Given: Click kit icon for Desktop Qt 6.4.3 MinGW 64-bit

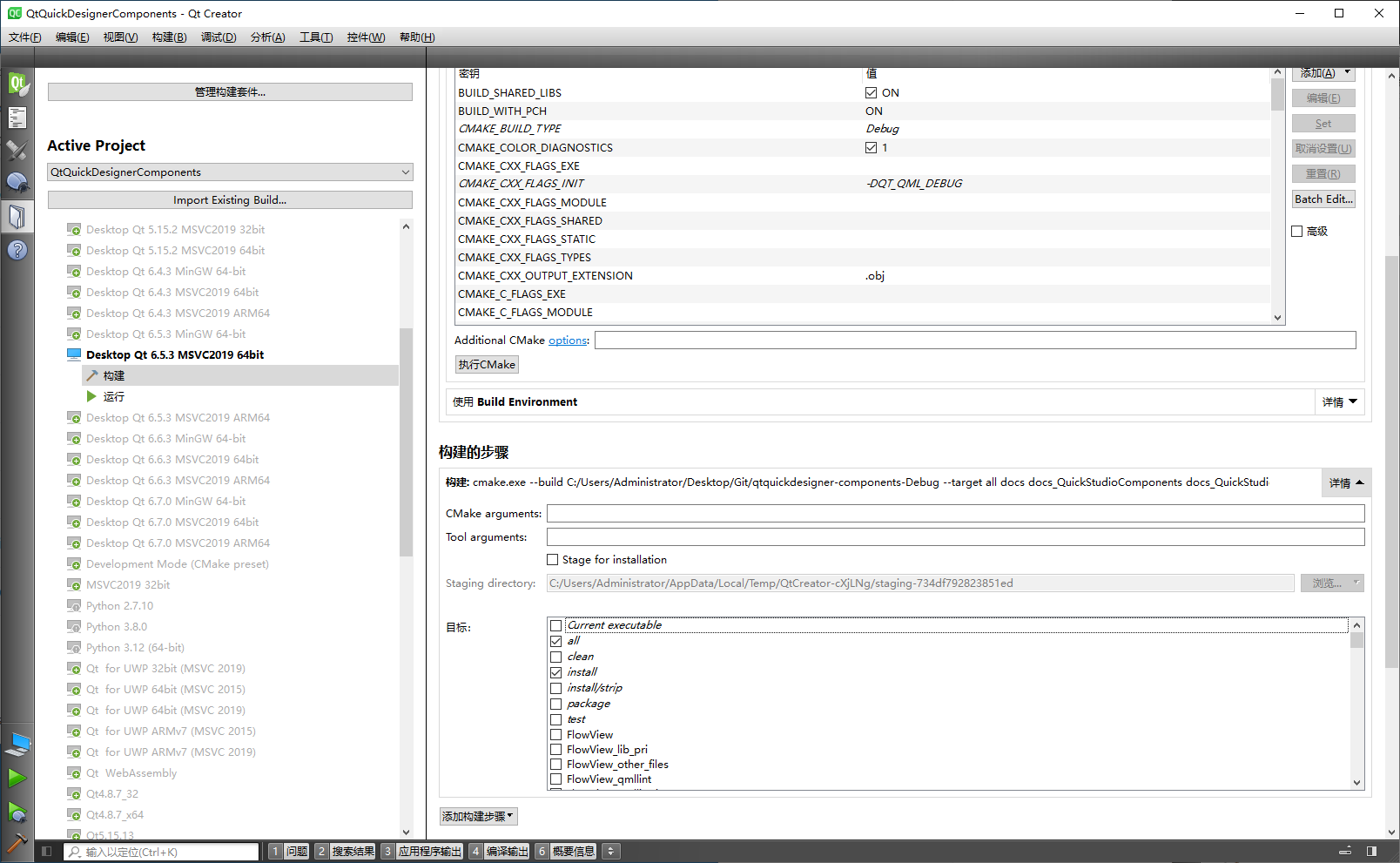Looking at the screenshot, I should coord(74,272).
